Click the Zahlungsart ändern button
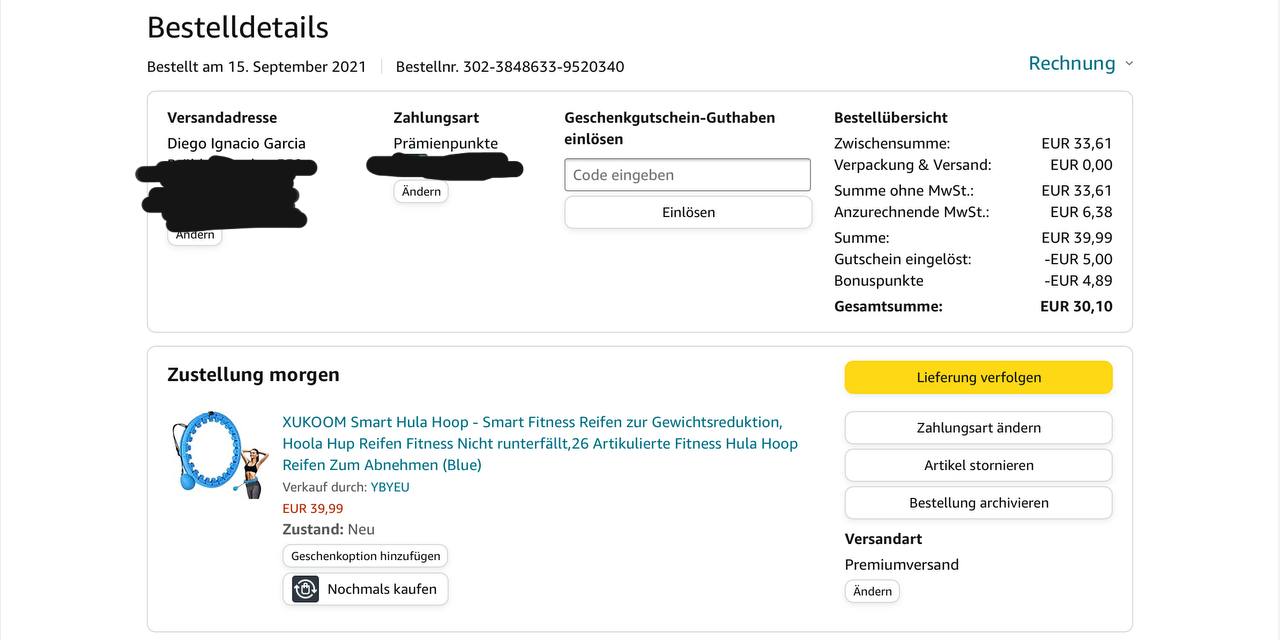Viewport: 1280px width, 640px height. coord(978,428)
